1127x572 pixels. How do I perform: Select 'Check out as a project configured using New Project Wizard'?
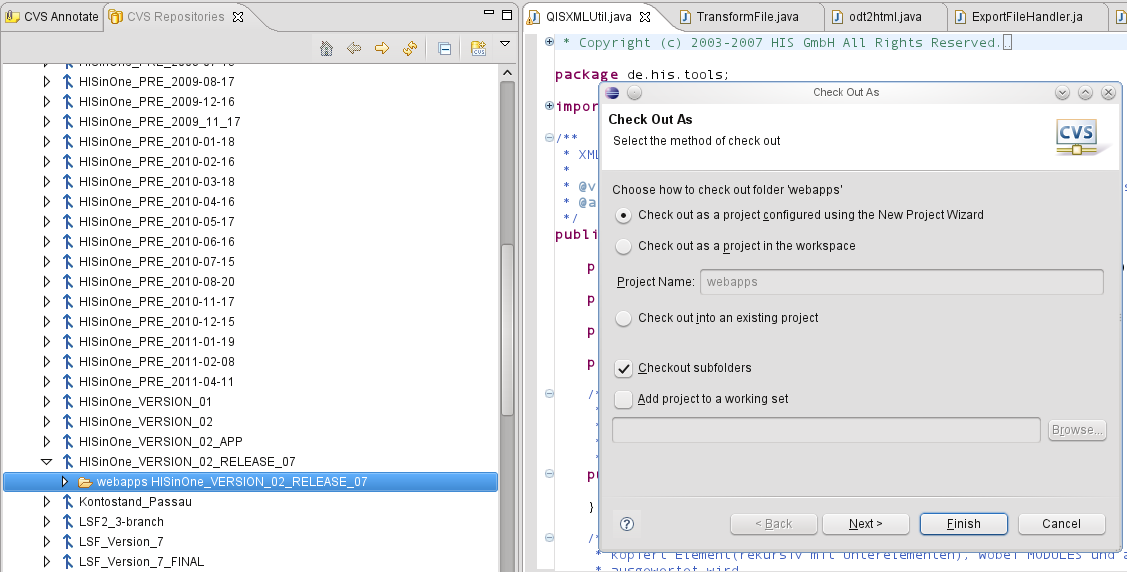click(624, 215)
